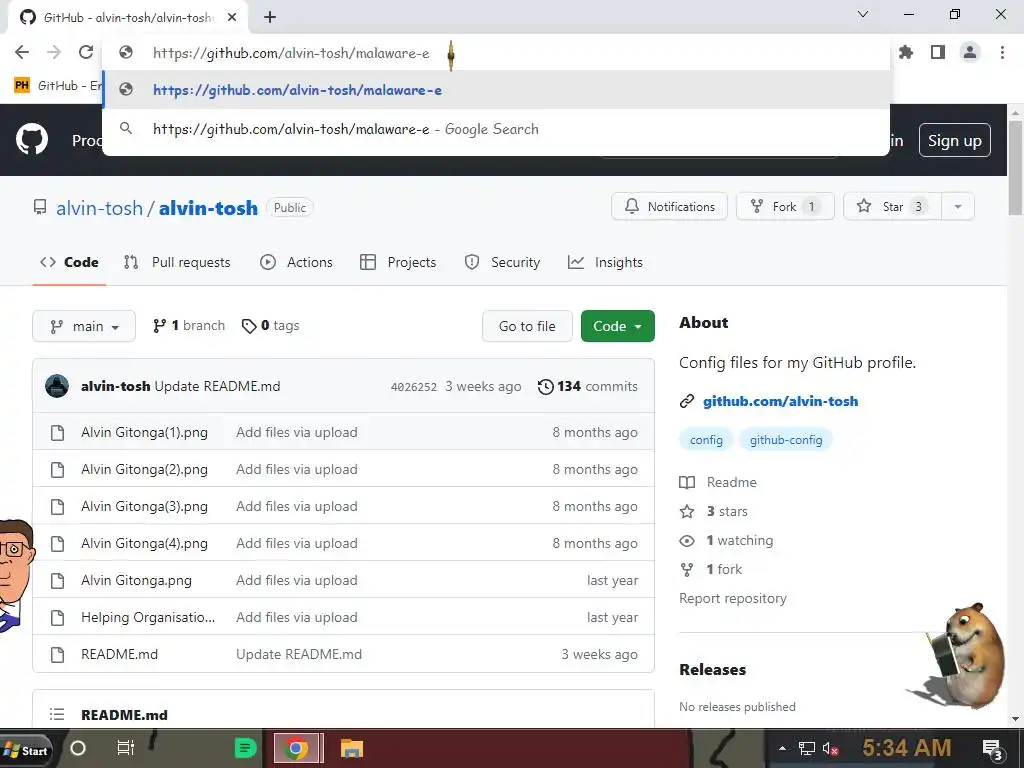Expand the green Code dropdown button
The image size is (1024, 768).
(617, 326)
